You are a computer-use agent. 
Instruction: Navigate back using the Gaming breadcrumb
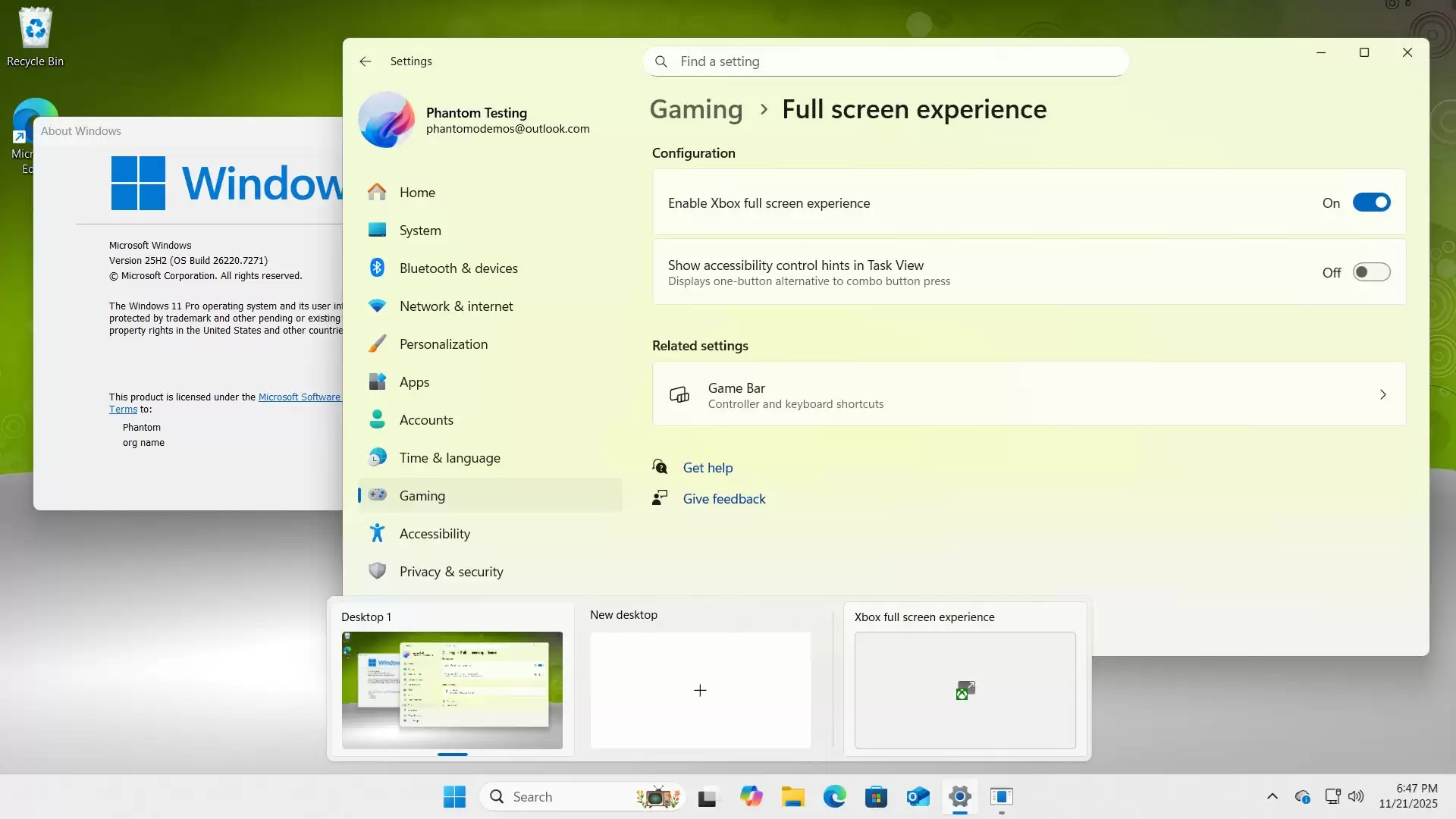695,109
